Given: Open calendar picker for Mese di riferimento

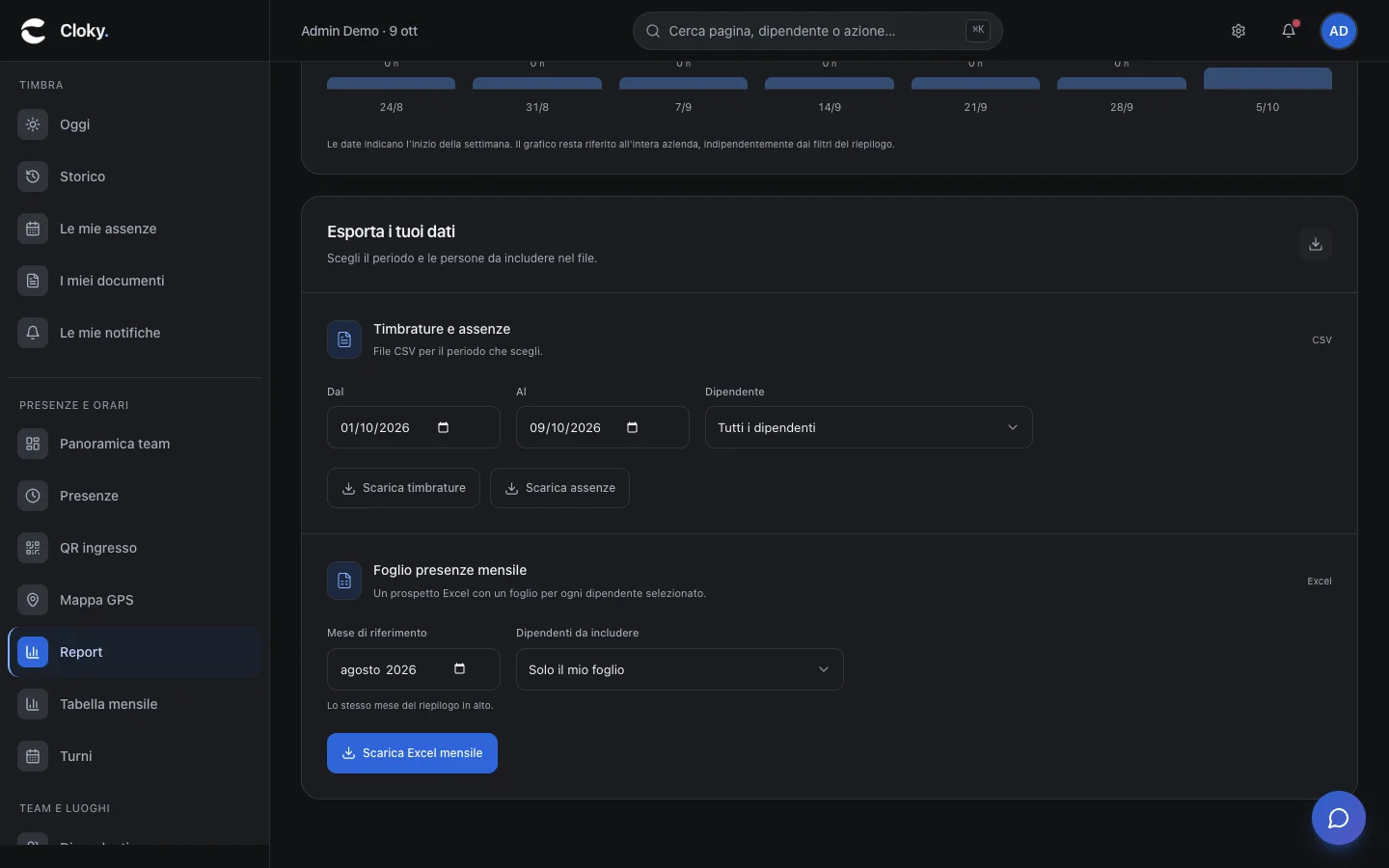Looking at the screenshot, I should coord(460,669).
